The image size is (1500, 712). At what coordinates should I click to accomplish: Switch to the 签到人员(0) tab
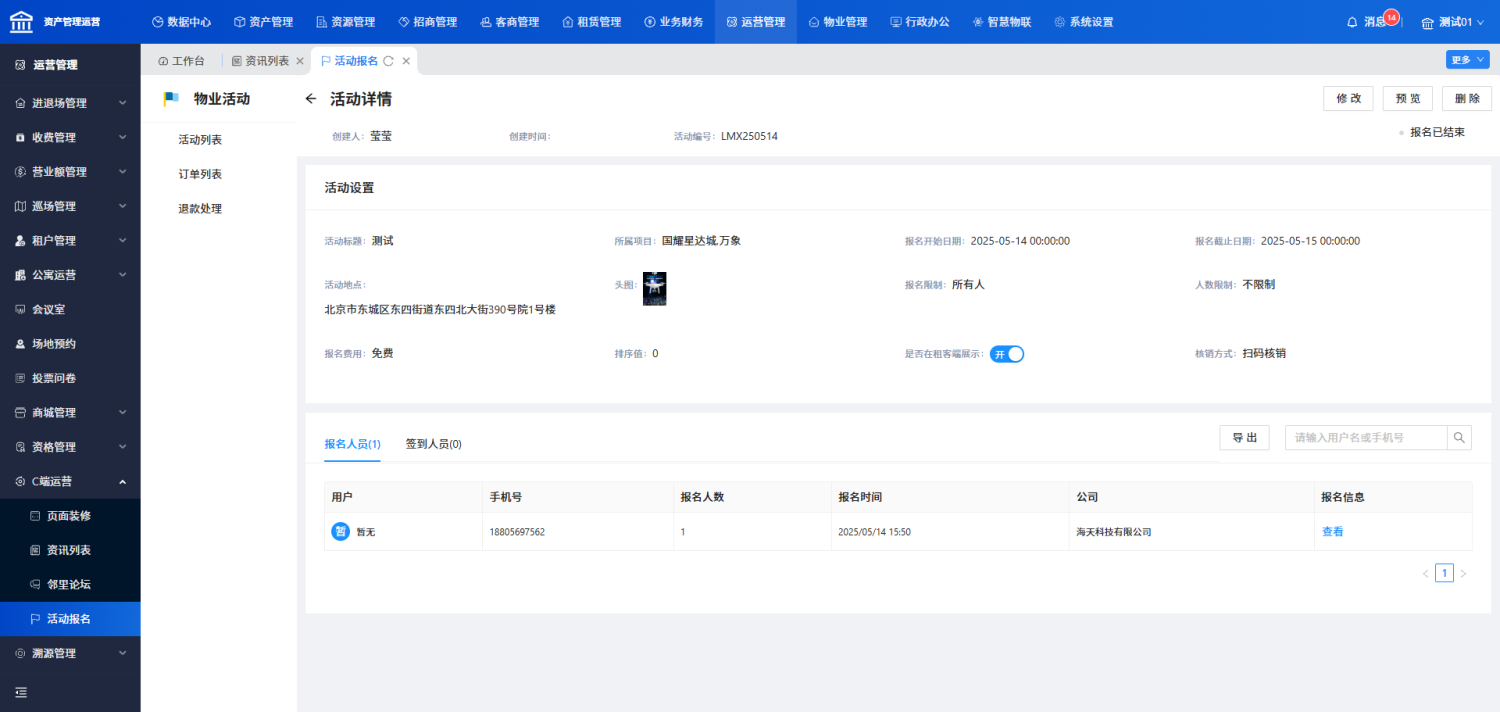pyautogui.click(x=433, y=444)
